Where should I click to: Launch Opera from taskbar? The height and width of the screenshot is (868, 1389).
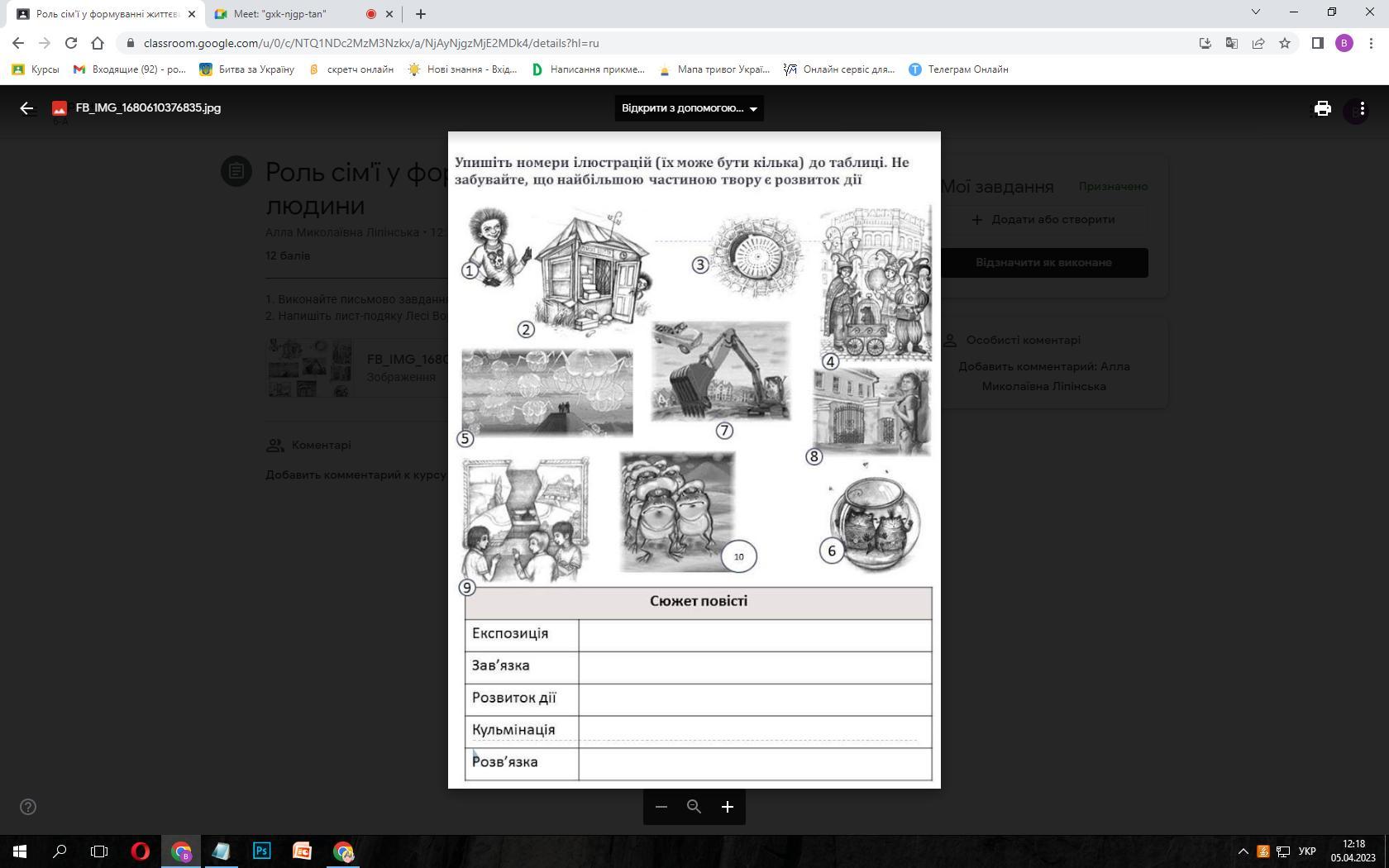tap(141, 851)
